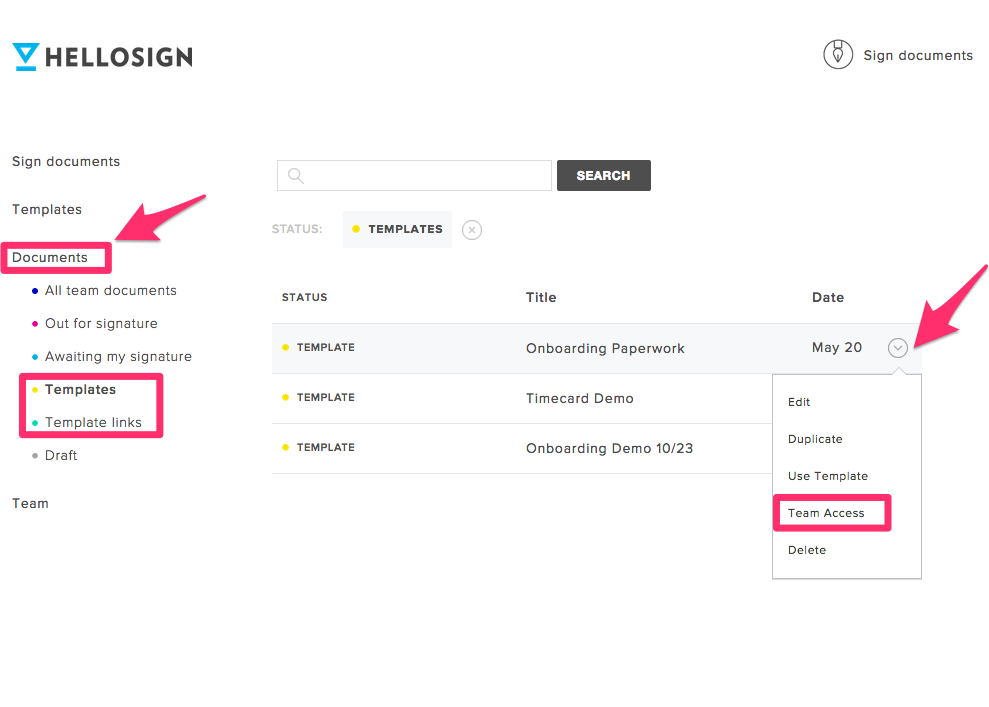
Task: Show Draft documents
Action: click(x=61, y=455)
